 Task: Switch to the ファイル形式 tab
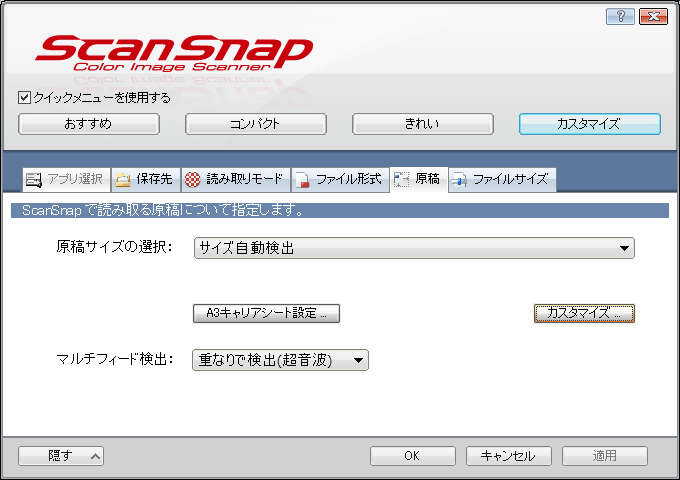(340, 180)
